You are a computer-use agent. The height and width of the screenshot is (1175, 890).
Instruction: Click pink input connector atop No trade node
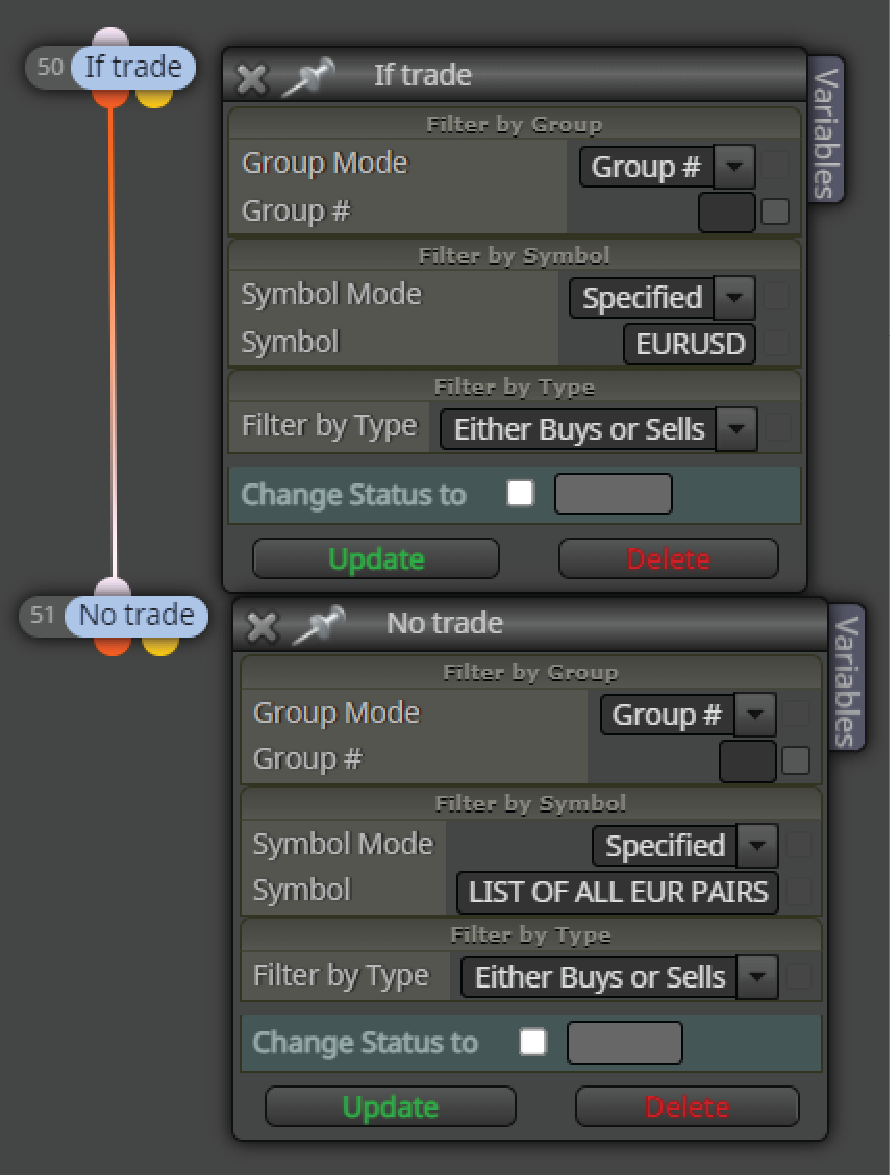[x=113, y=588]
